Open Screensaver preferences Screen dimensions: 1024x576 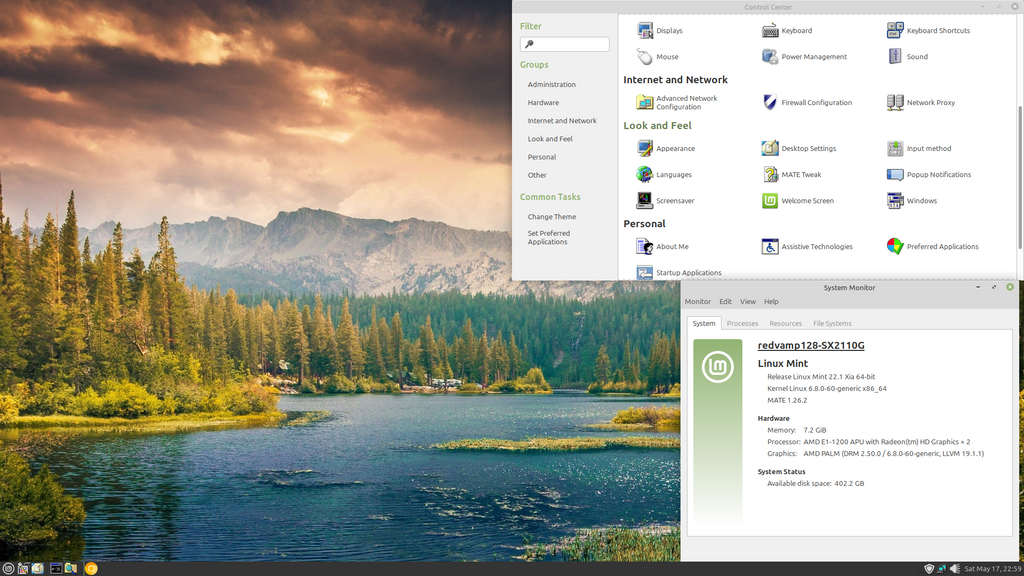click(x=665, y=200)
